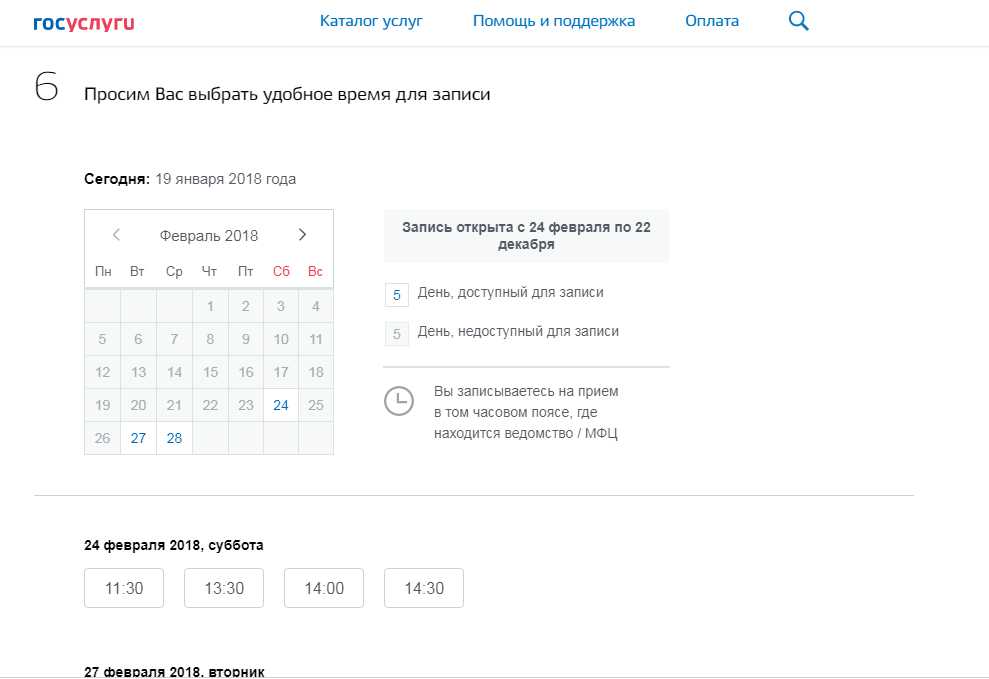The image size is (989, 679).
Task: Choose the 14:30 time slot
Action: tap(424, 588)
